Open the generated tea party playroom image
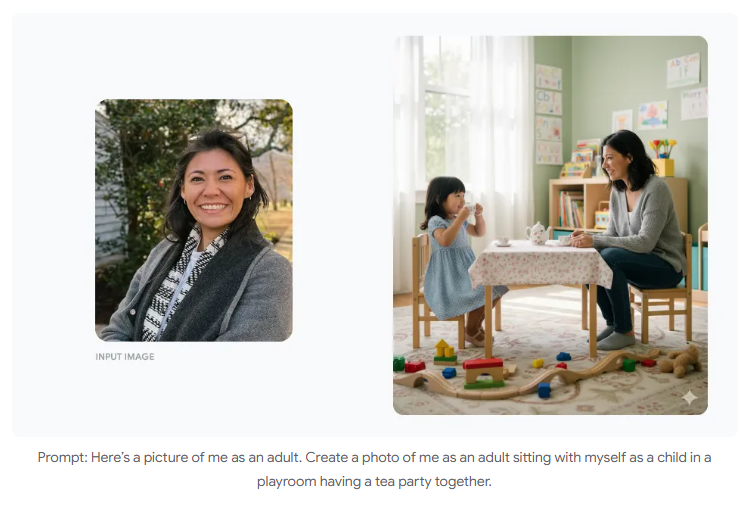Screen dimensions: 740x526 [550, 225]
